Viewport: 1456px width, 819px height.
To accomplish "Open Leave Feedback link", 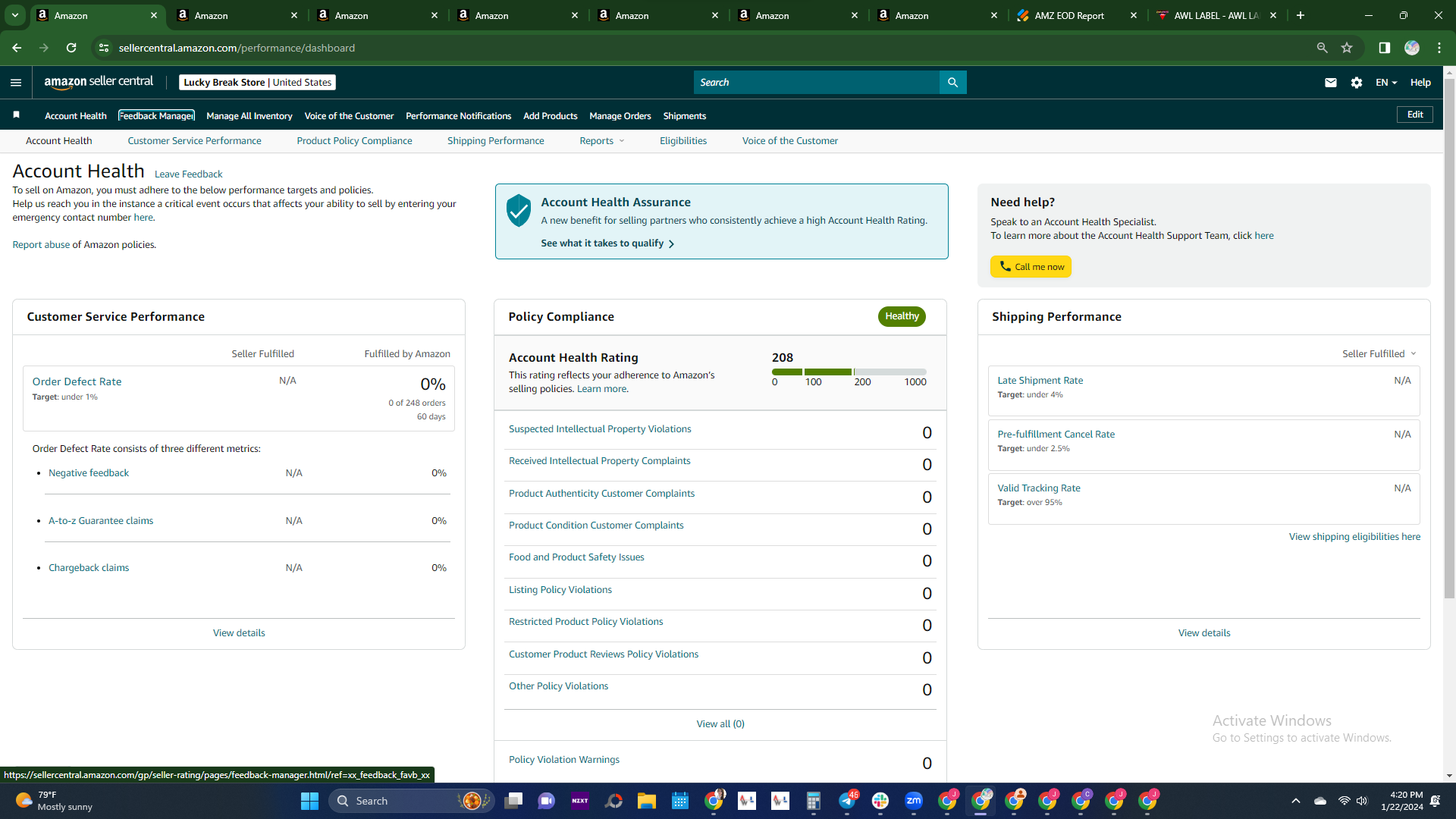I will (x=188, y=174).
